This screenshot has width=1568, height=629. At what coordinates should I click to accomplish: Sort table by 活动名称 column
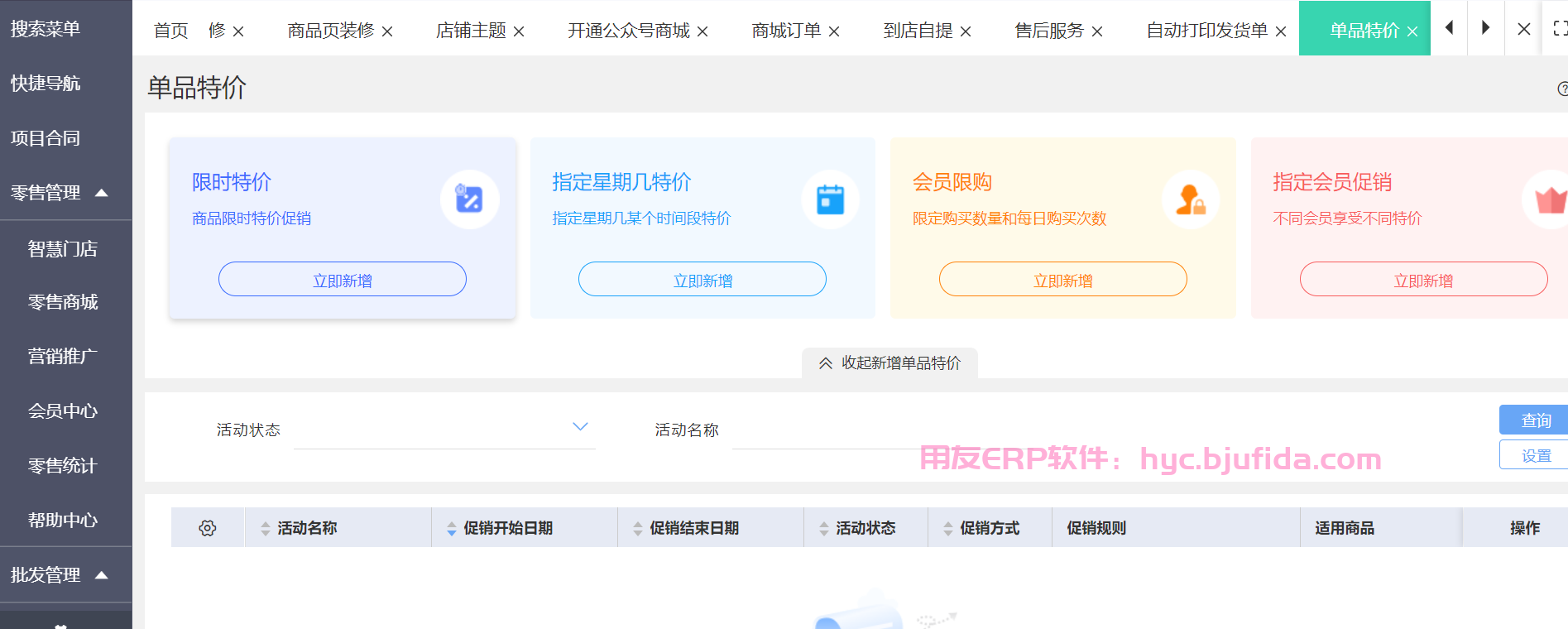(x=266, y=529)
